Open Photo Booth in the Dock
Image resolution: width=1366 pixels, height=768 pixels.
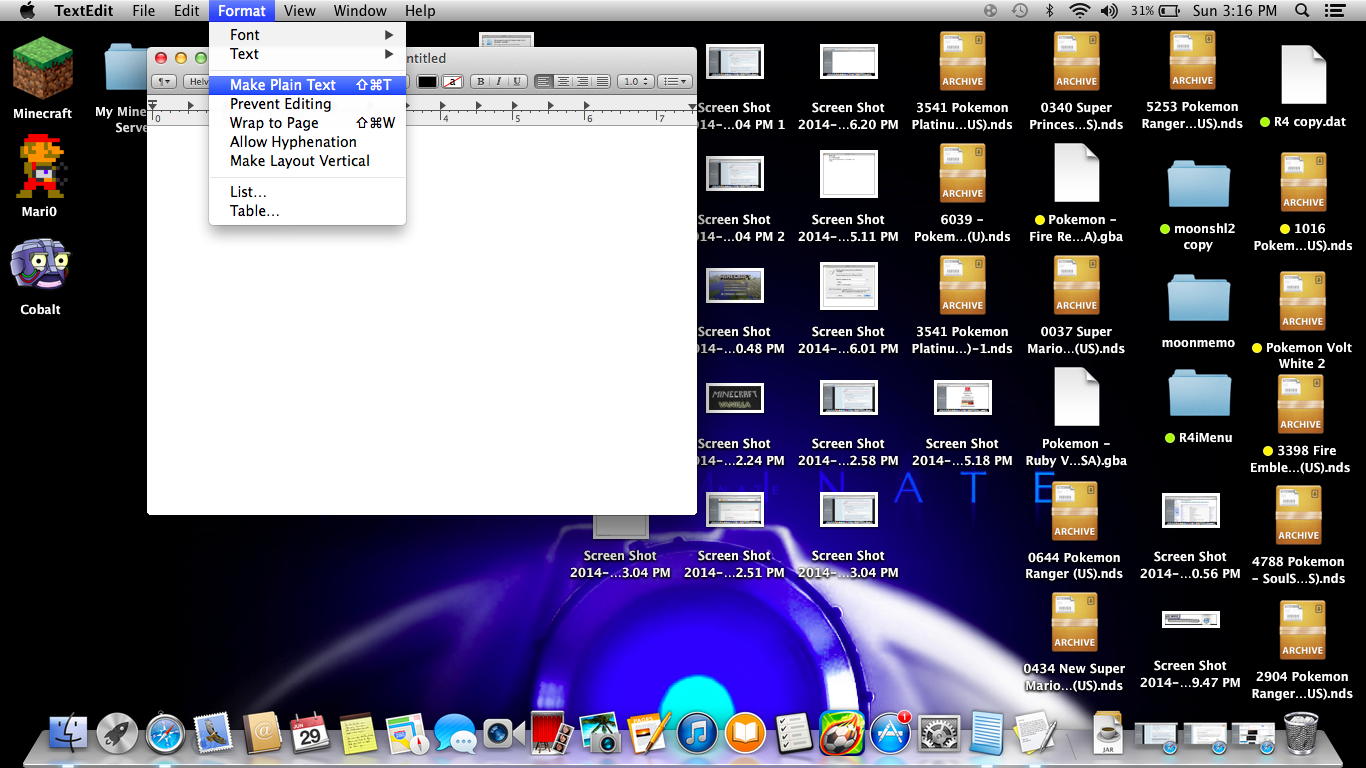[x=551, y=734]
